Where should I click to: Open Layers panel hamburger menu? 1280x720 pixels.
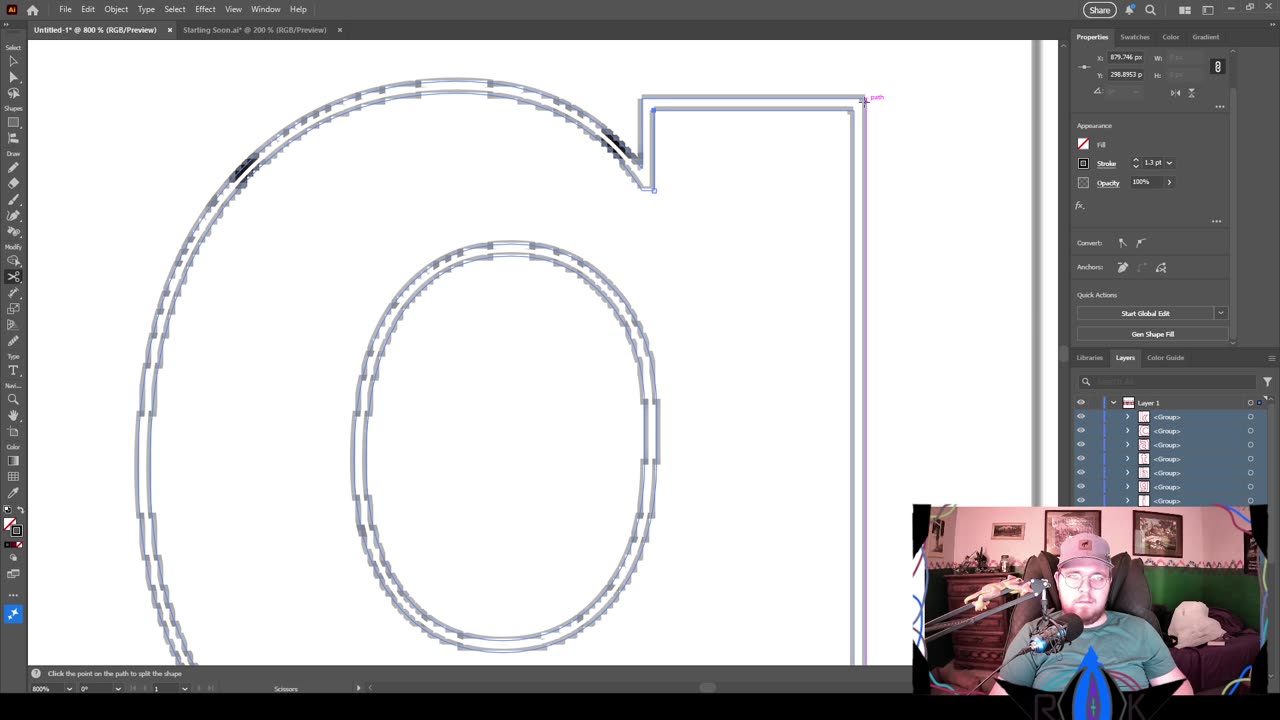point(1271,358)
